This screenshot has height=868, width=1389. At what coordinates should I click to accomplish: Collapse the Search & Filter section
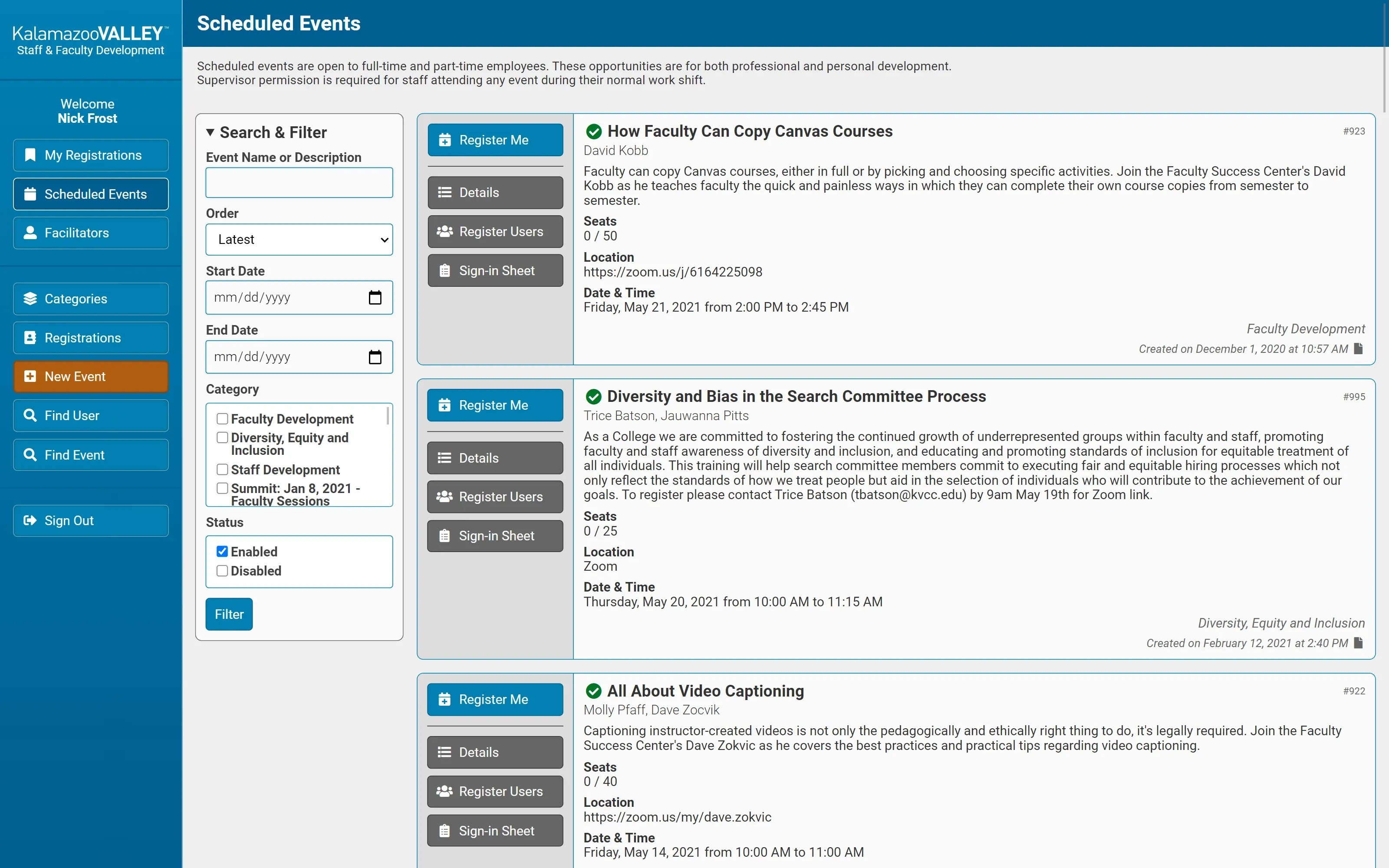(x=211, y=132)
